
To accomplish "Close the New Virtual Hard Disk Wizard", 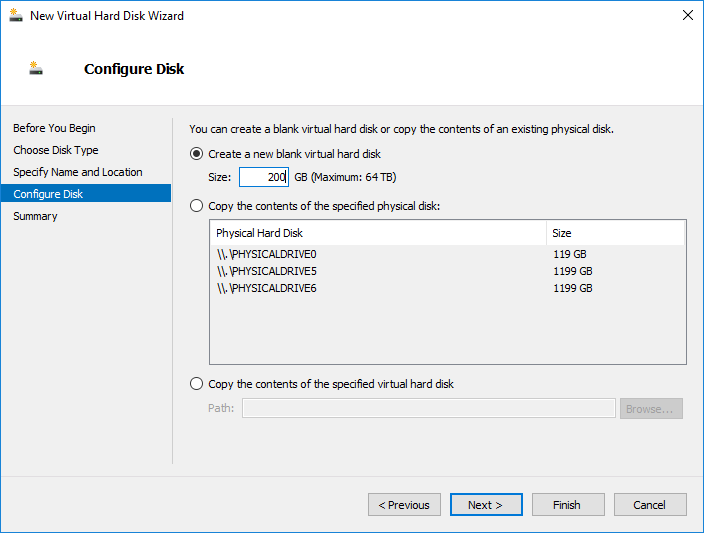I will (x=687, y=15).
